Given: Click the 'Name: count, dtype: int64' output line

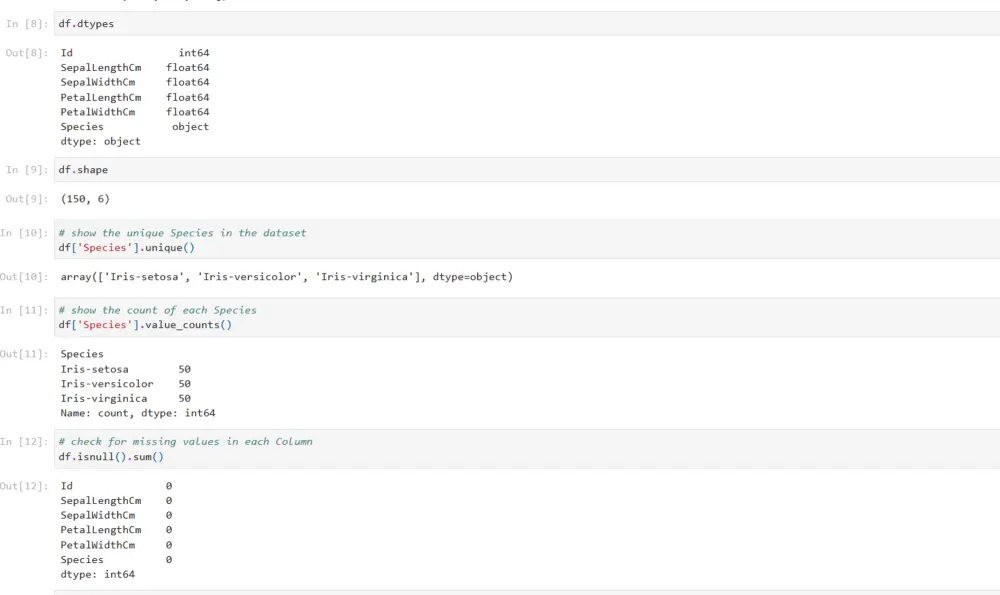Looking at the screenshot, I should 137,413.
